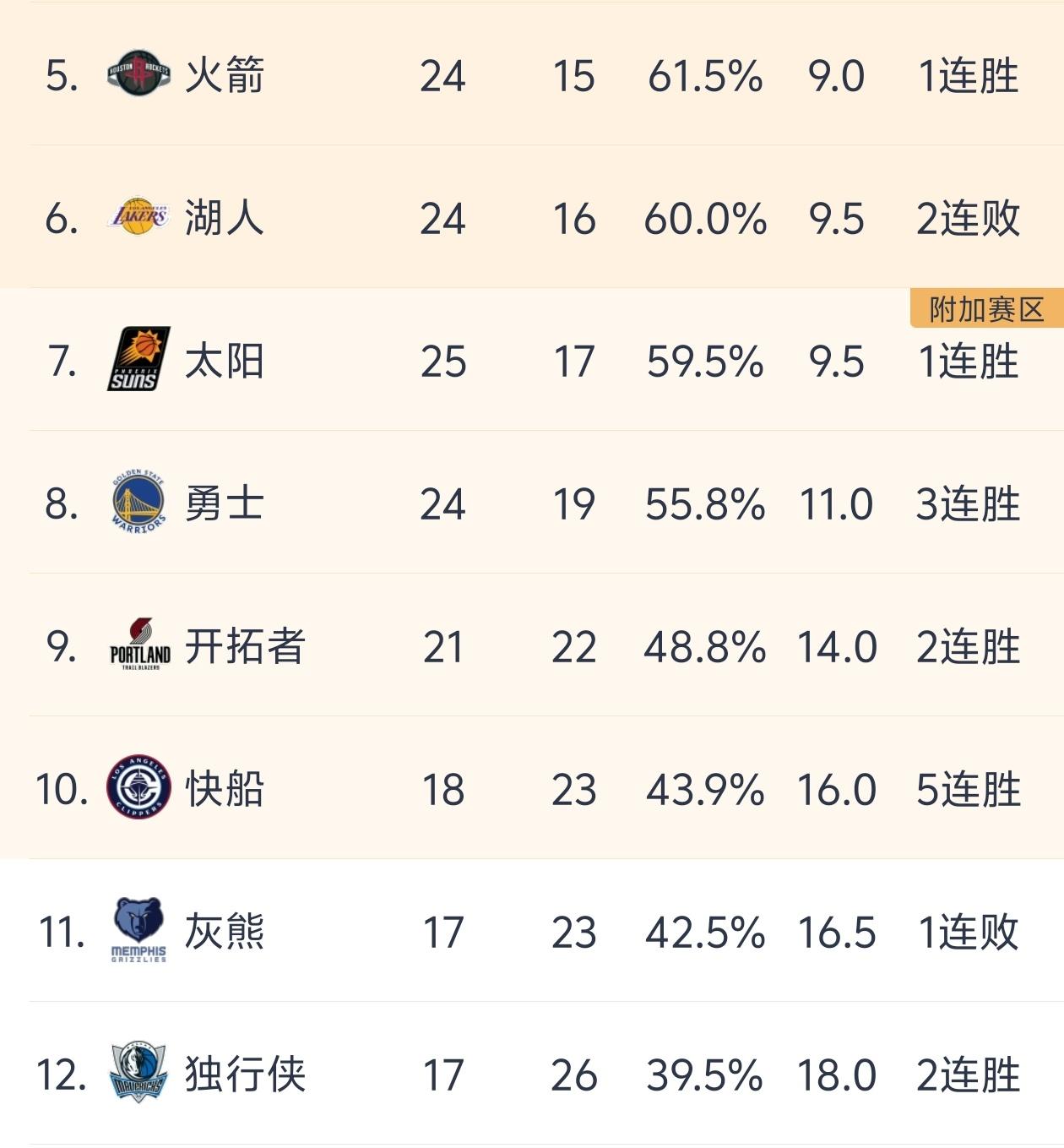Click the 5连胜 streak of 快船
The width and height of the screenshot is (1064, 1148).
pos(969,787)
